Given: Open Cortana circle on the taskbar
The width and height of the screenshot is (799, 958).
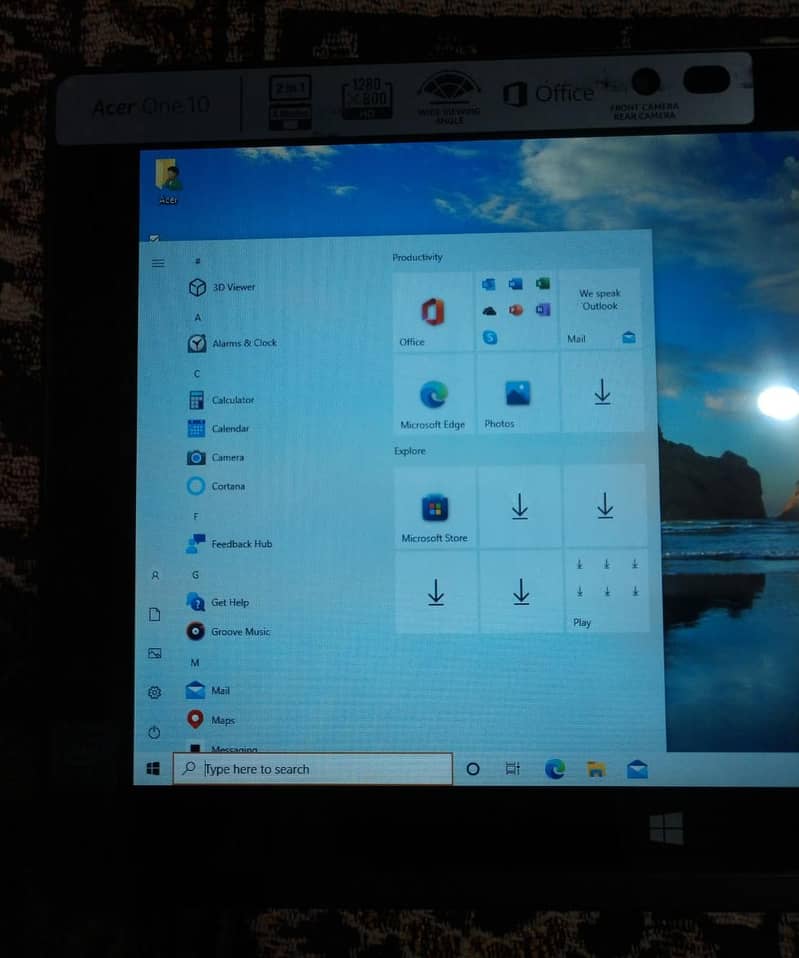Looking at the screenshot, I should click(x=473, y=769).
